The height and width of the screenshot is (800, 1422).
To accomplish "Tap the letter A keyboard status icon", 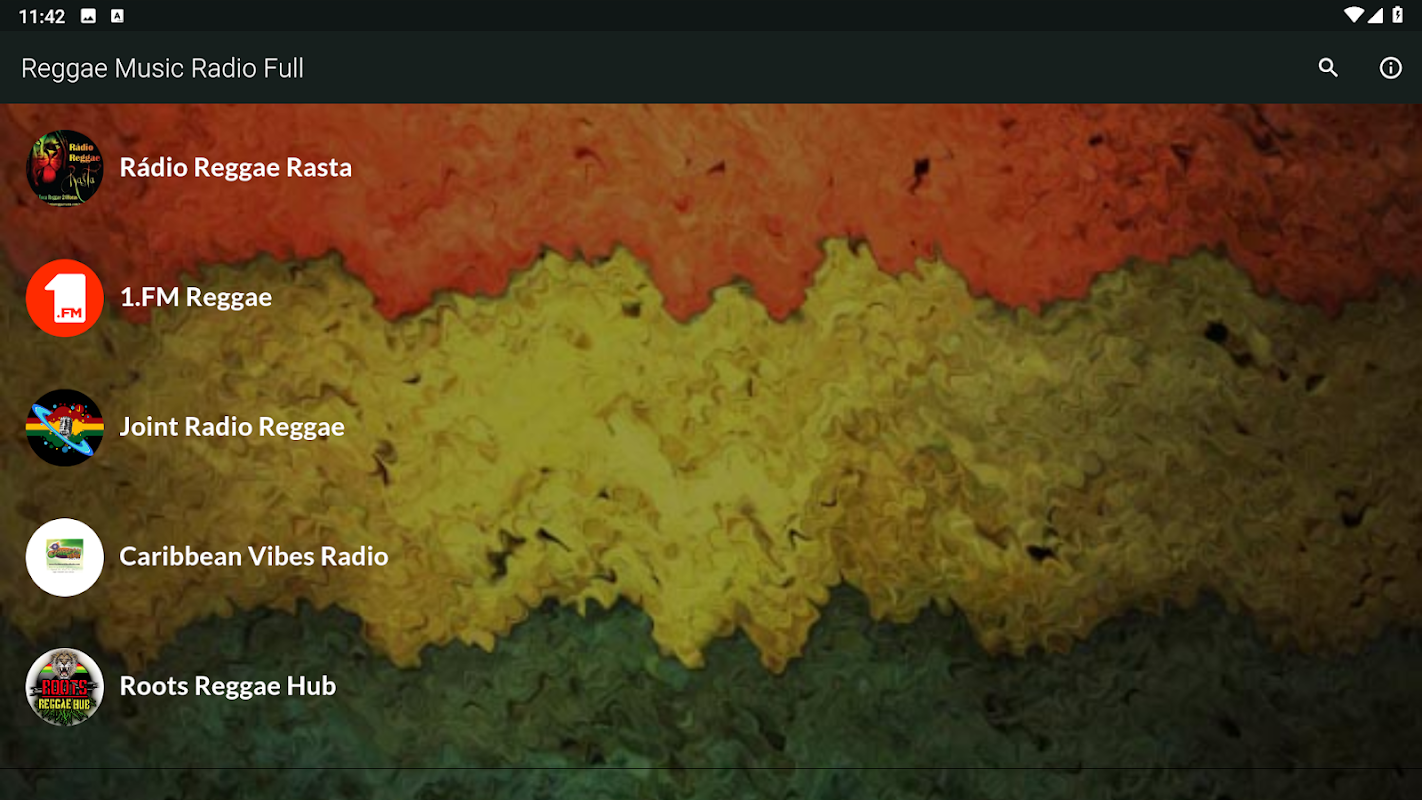I will (118, 16).
